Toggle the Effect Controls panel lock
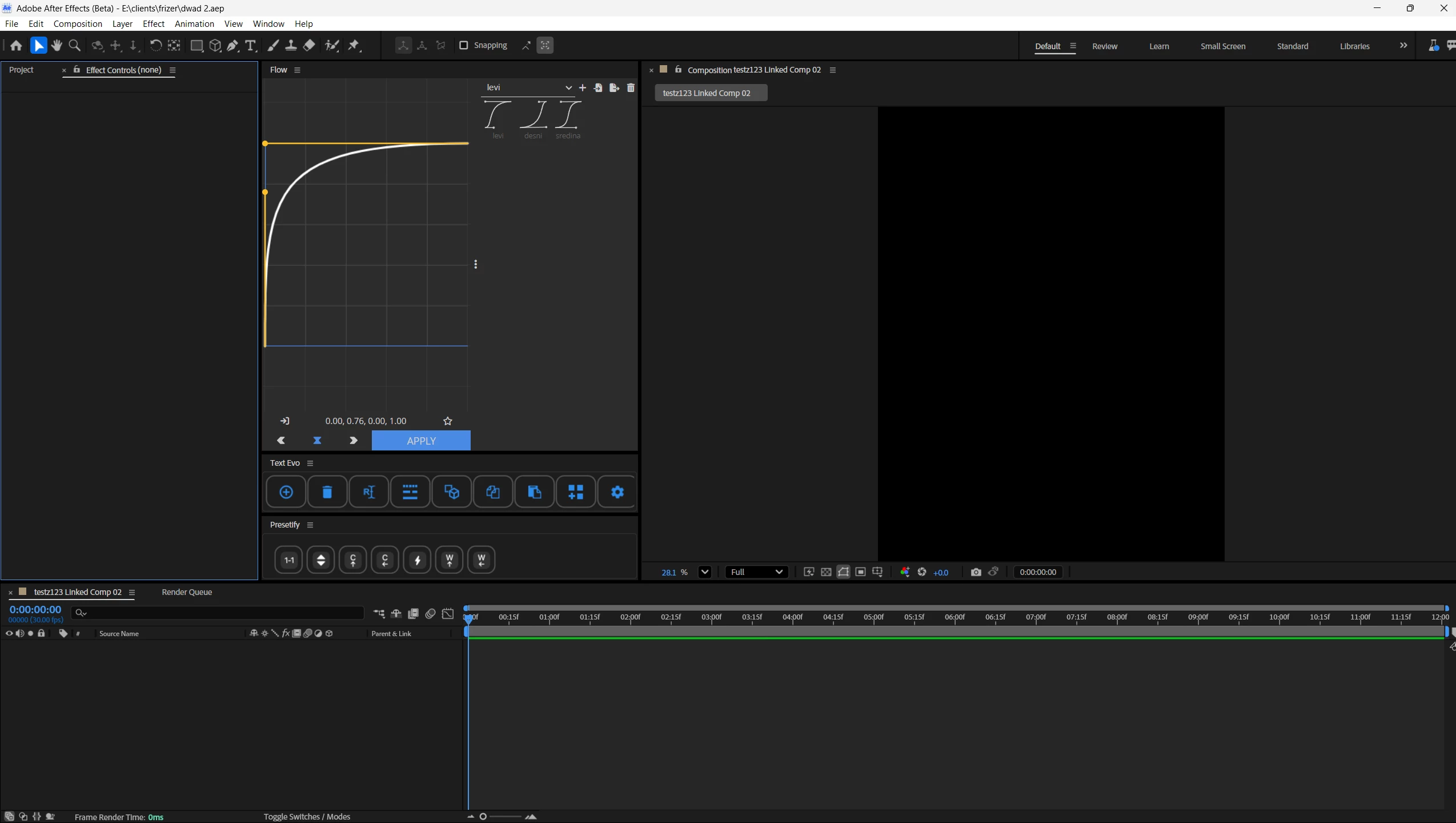Image resolution: width=1456 pixels, height=823 pixels. 77,70
